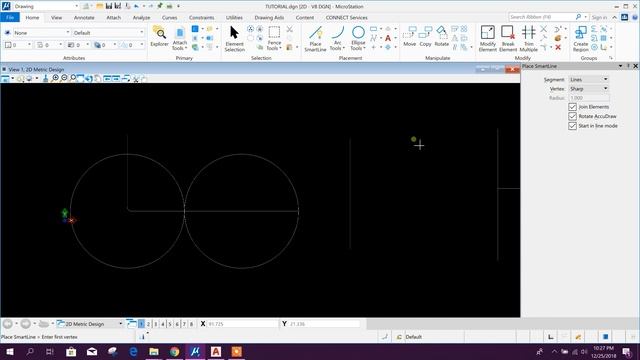Open the active color attribute dropdown

(x=18, y=45)
